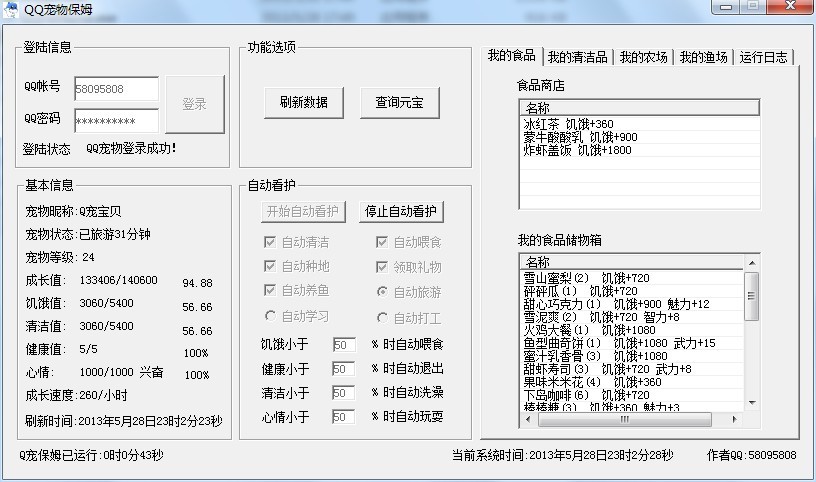Minimize the QQ宠物保姆 window
Image resolution: width=816 pixels, height=482 pixels.
pyautogui.click(x=726, y=7)
